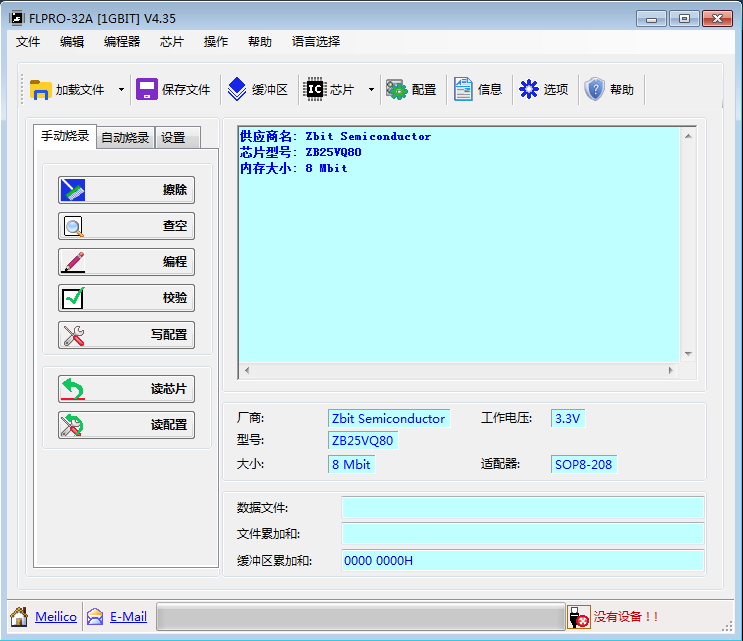
Task: Open the Meilico website link
Action: (56, 616)
